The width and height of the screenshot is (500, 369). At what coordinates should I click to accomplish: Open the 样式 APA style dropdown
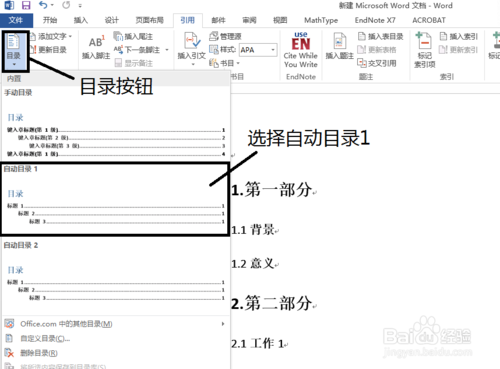[x=273, y=50]
